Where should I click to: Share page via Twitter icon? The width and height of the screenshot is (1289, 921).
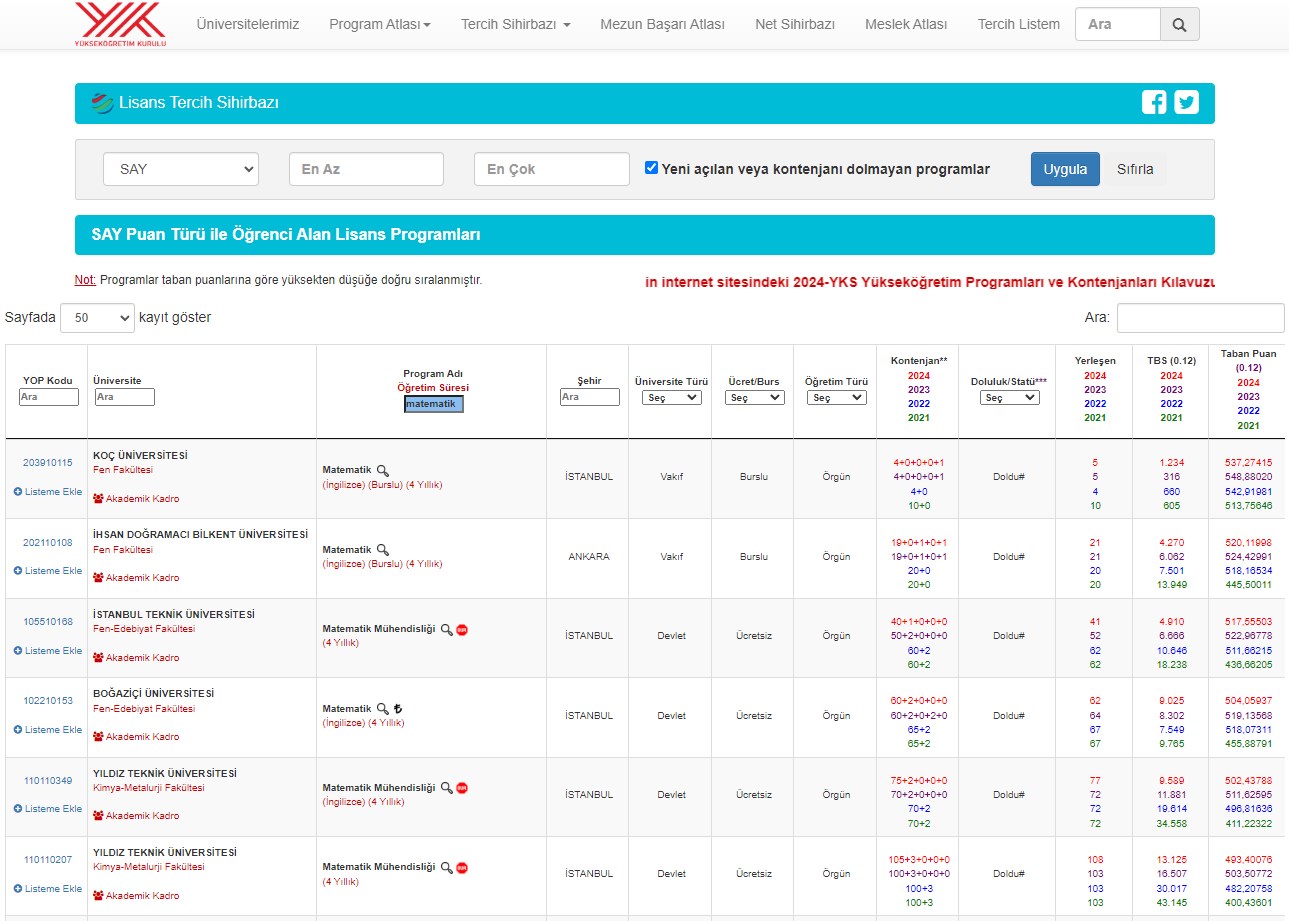1186,102
